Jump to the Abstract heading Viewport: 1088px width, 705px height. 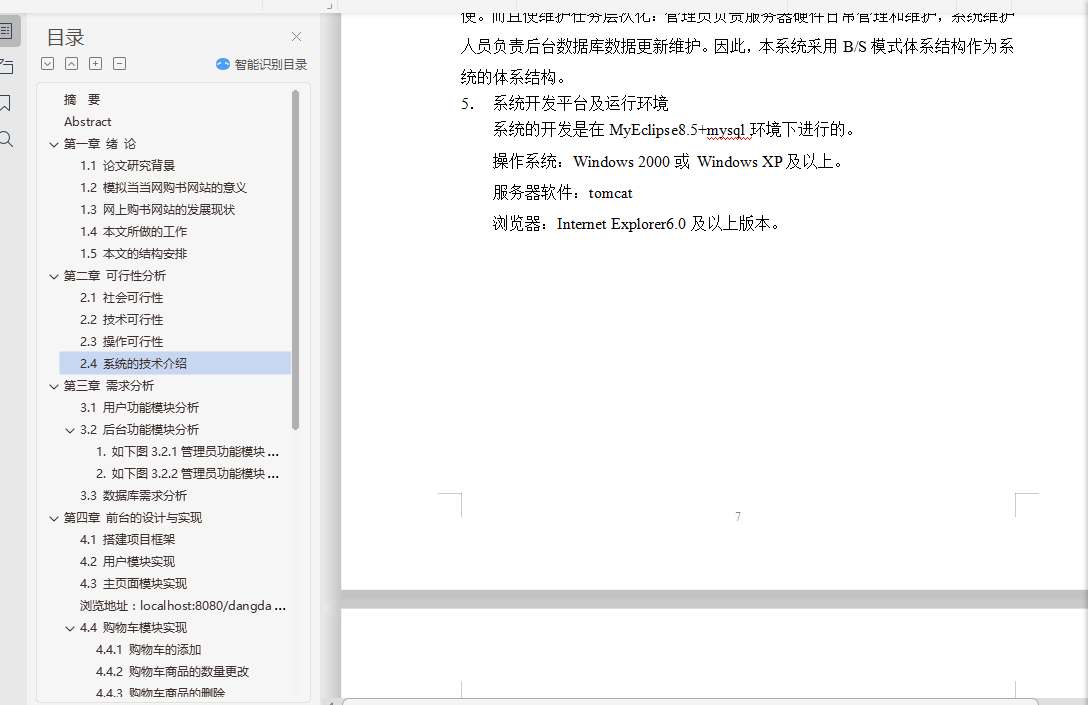pyautogui.click(x=87, y=121)
